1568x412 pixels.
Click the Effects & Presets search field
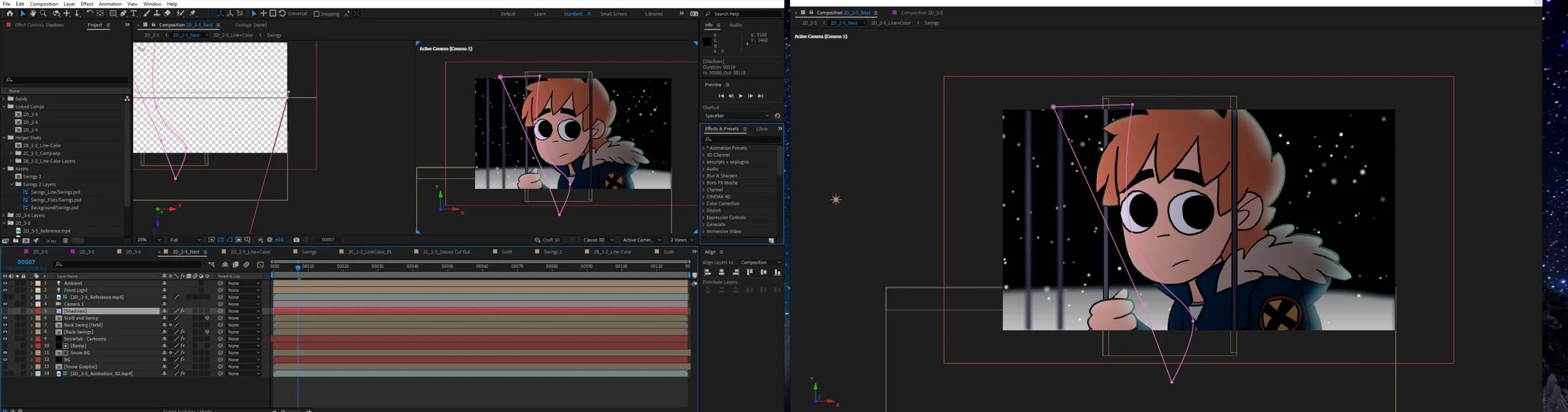click(742, 139)
